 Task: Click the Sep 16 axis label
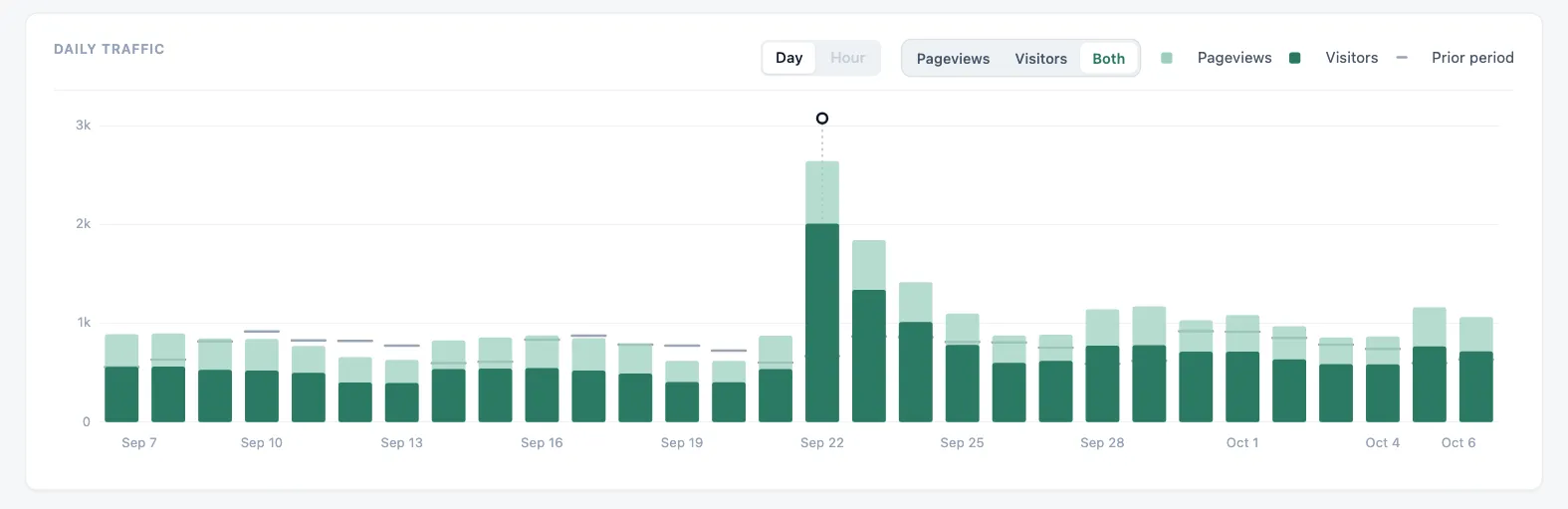[x=542, y=443]
